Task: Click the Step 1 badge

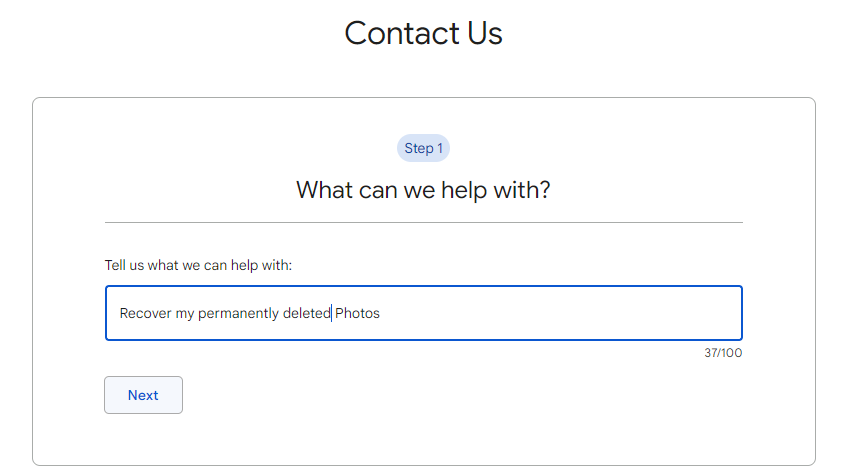Action: (423, 148)
